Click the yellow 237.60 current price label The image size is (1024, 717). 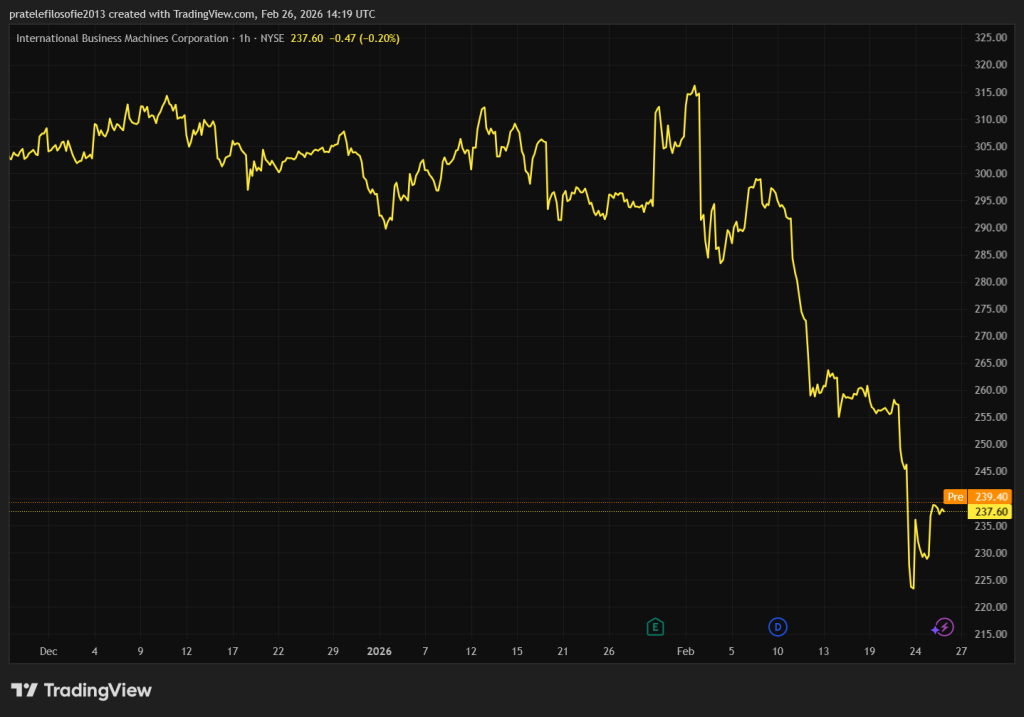click(x=990, y=511)
